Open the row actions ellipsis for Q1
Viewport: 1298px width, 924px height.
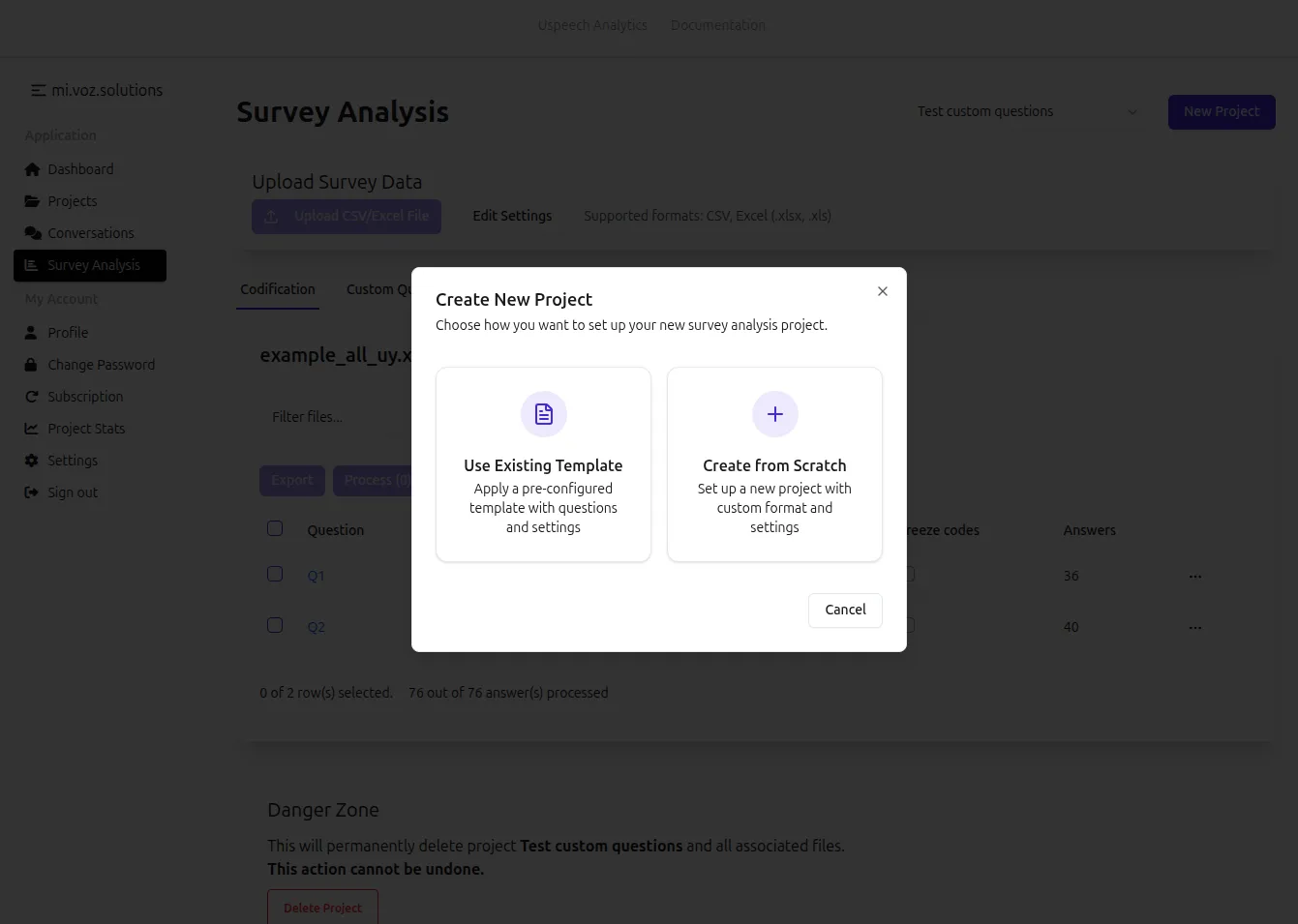click(1194, 576)
